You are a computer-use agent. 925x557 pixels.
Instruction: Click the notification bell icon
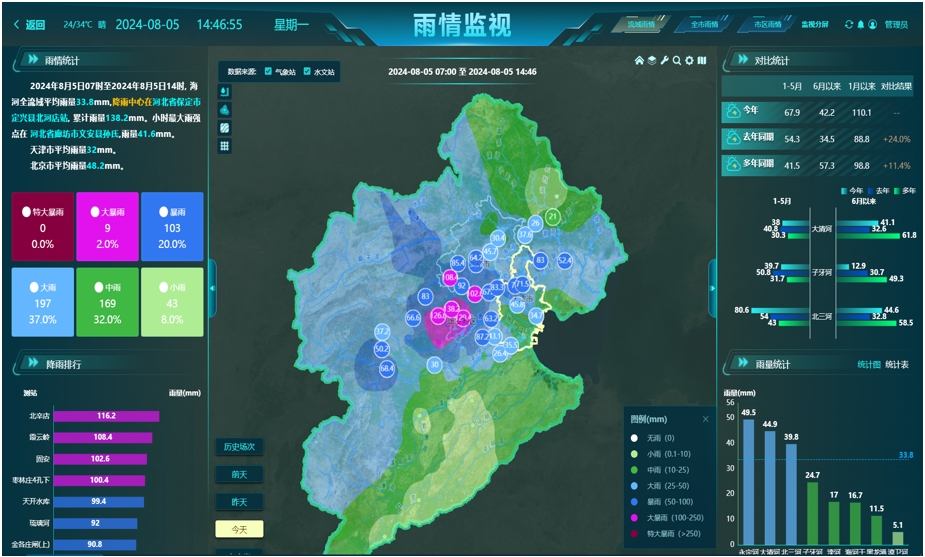click(x=860, y=24)
